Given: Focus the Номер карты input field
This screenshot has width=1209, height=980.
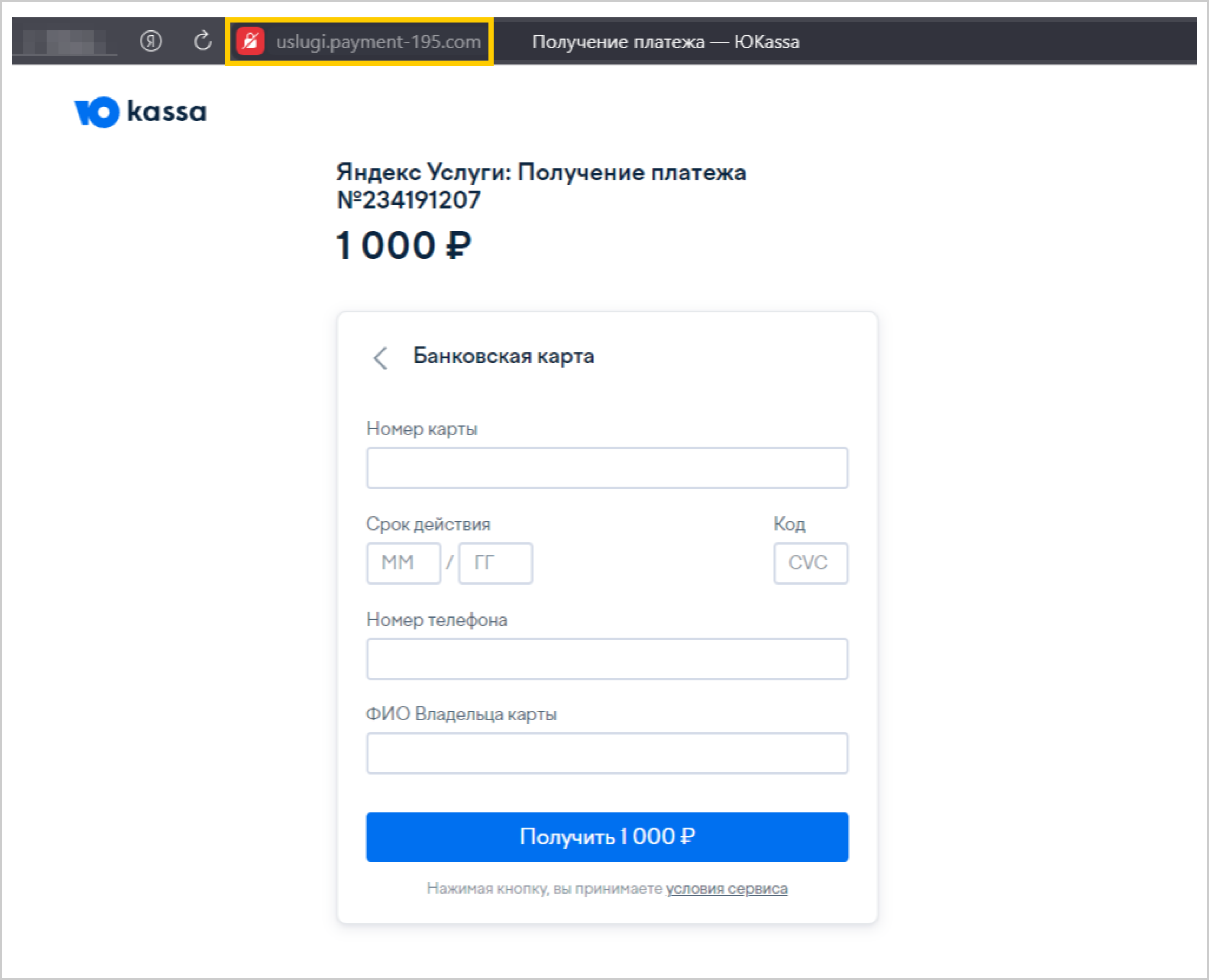Looking at the screenshot, I should pos(607,468).
